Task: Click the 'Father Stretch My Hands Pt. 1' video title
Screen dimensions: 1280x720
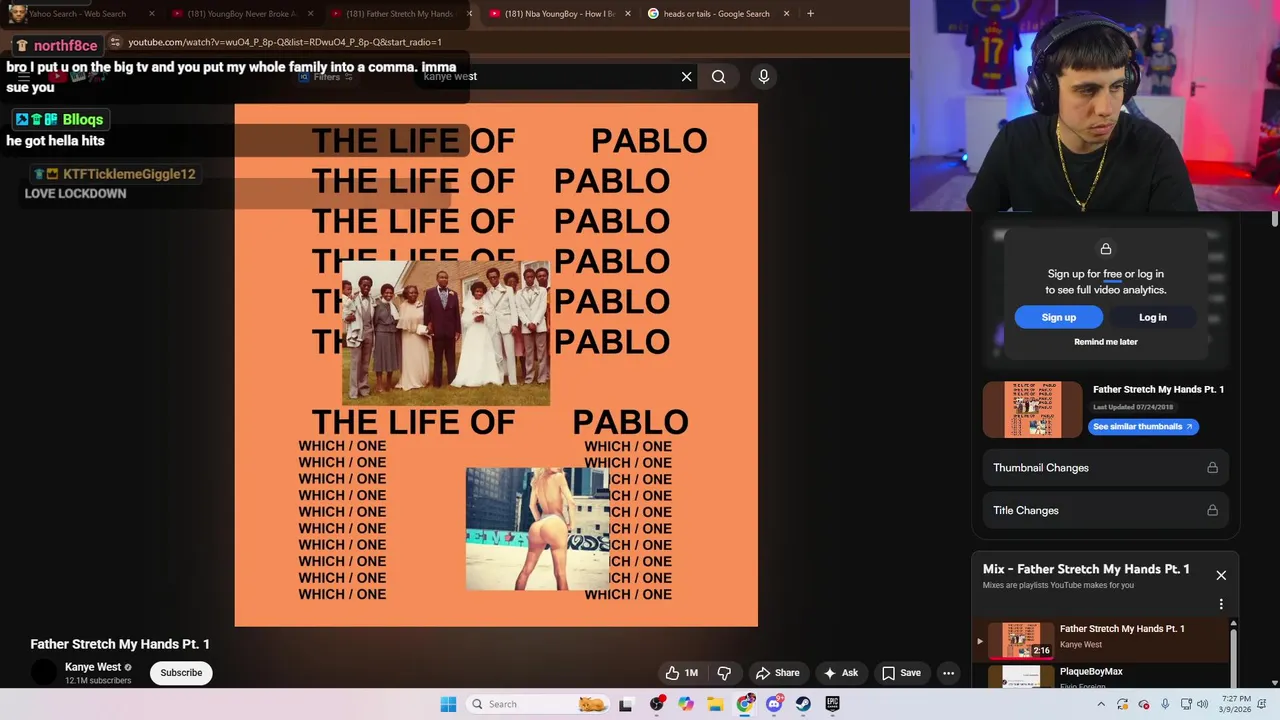Action: (120, 645)
